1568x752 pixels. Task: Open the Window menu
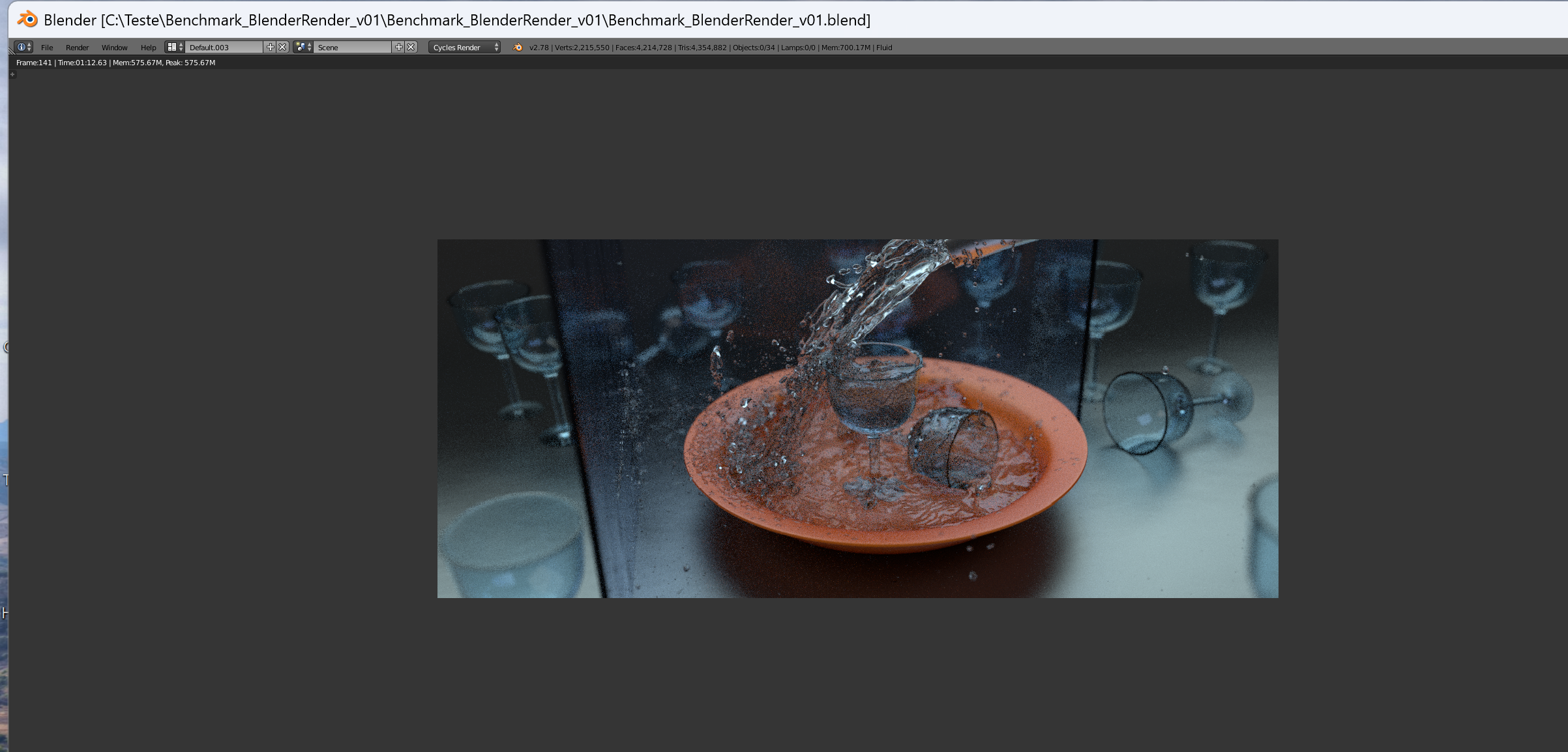click(114, 47)
